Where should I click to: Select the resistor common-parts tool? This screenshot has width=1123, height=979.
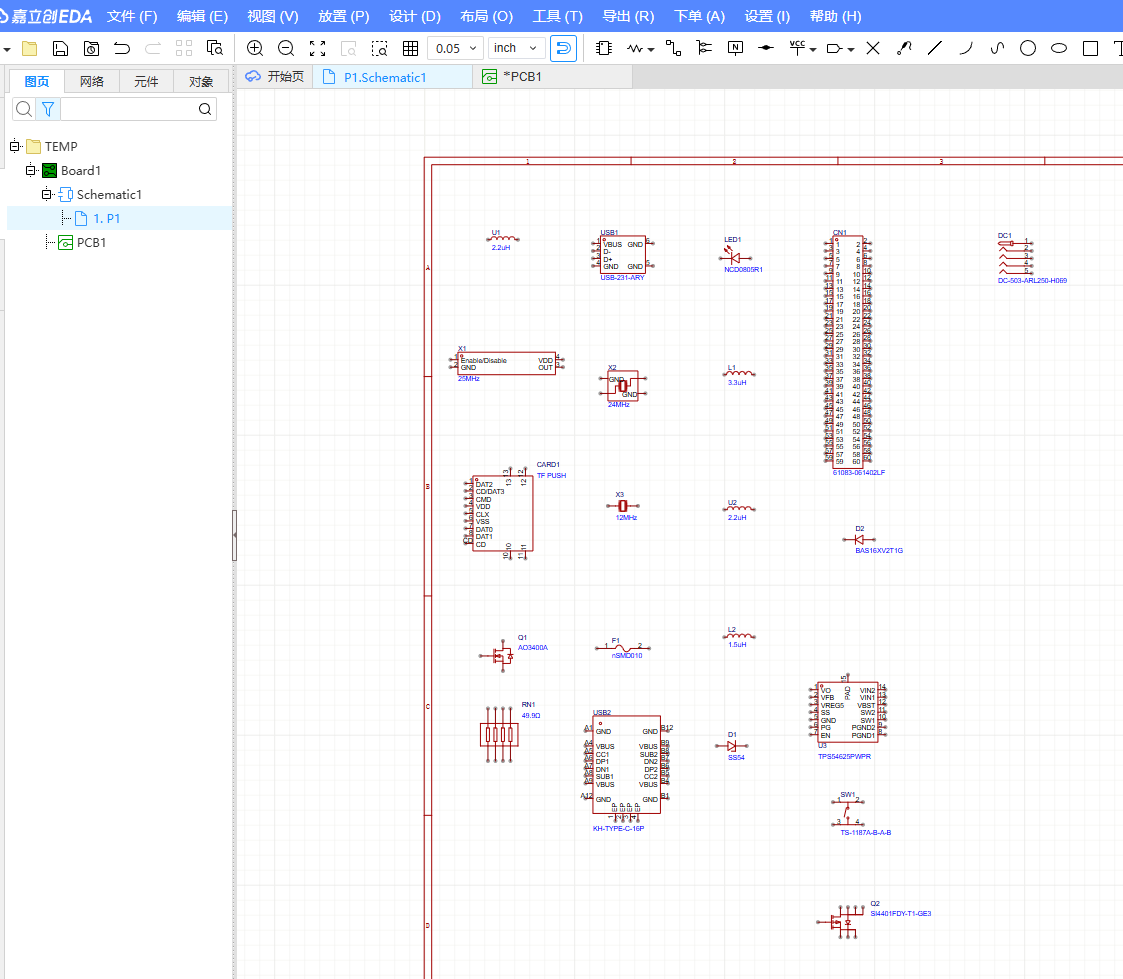(635, 49)
